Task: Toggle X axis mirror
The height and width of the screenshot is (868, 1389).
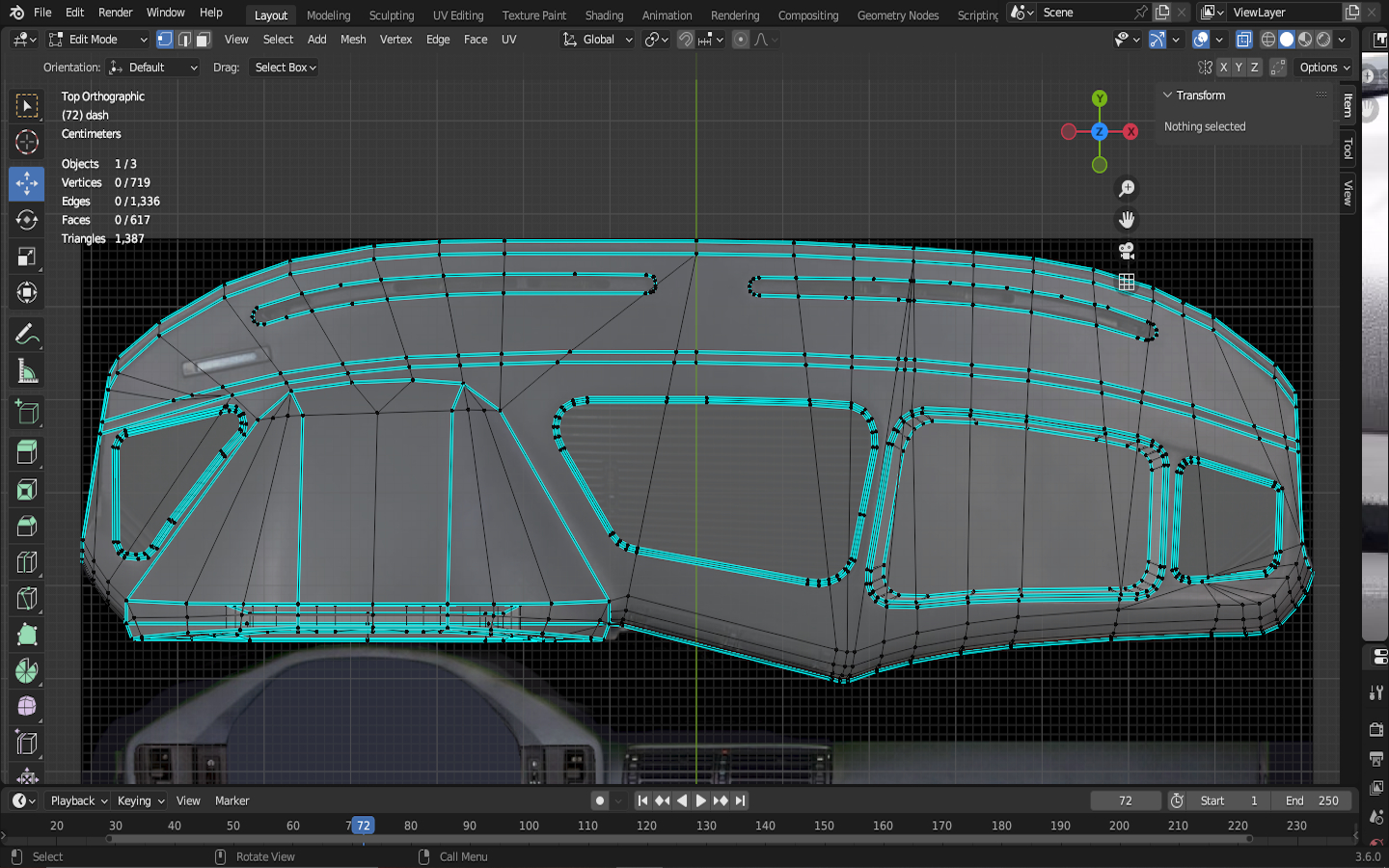Action: pyautogui.click(x=1223, y=68)
